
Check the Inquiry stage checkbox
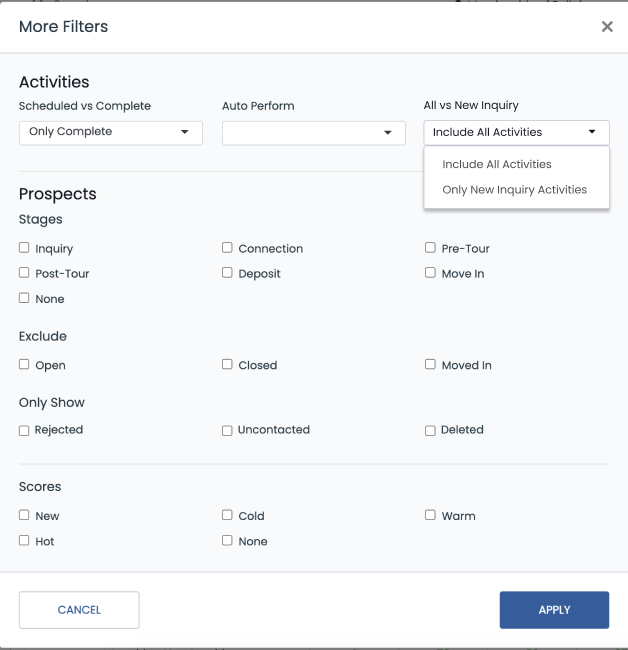24,248
